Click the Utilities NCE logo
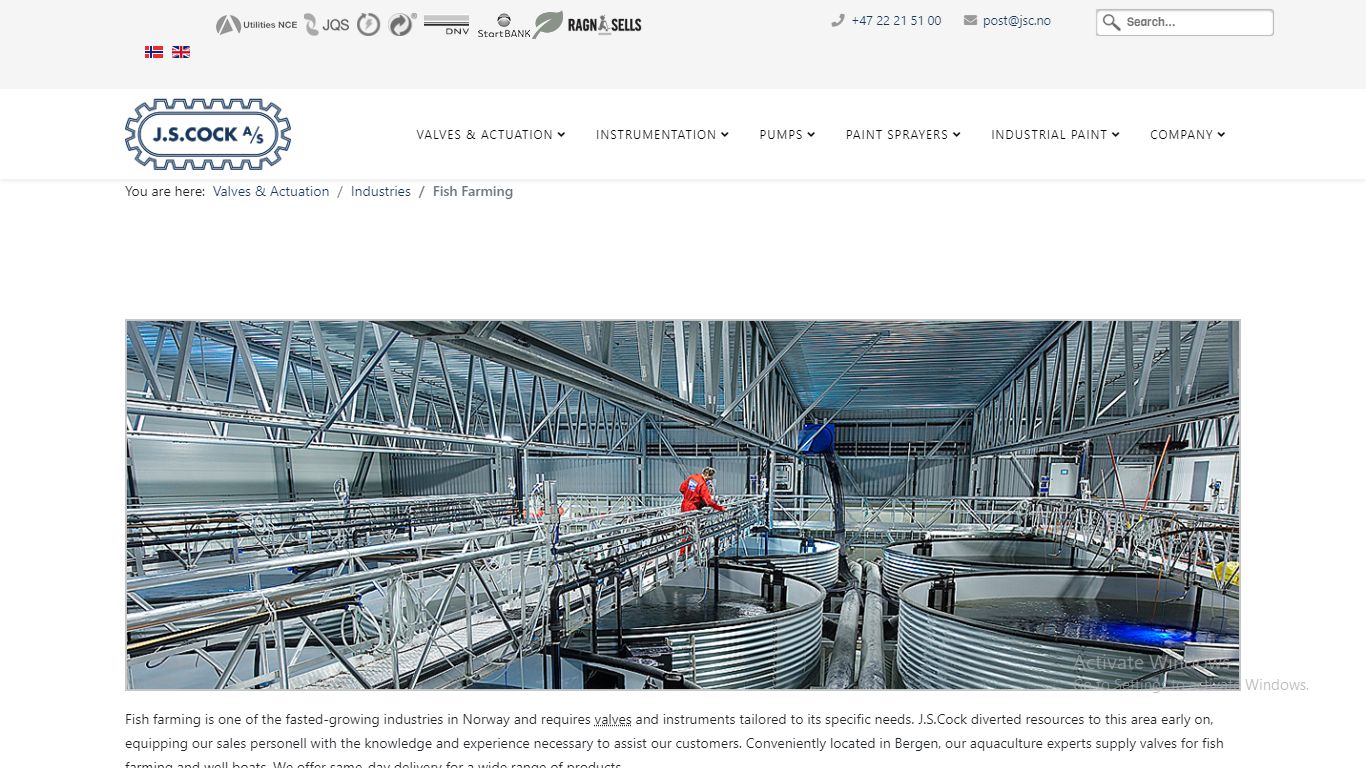This screenshot has height=768, width=1366. click(257, 25)
